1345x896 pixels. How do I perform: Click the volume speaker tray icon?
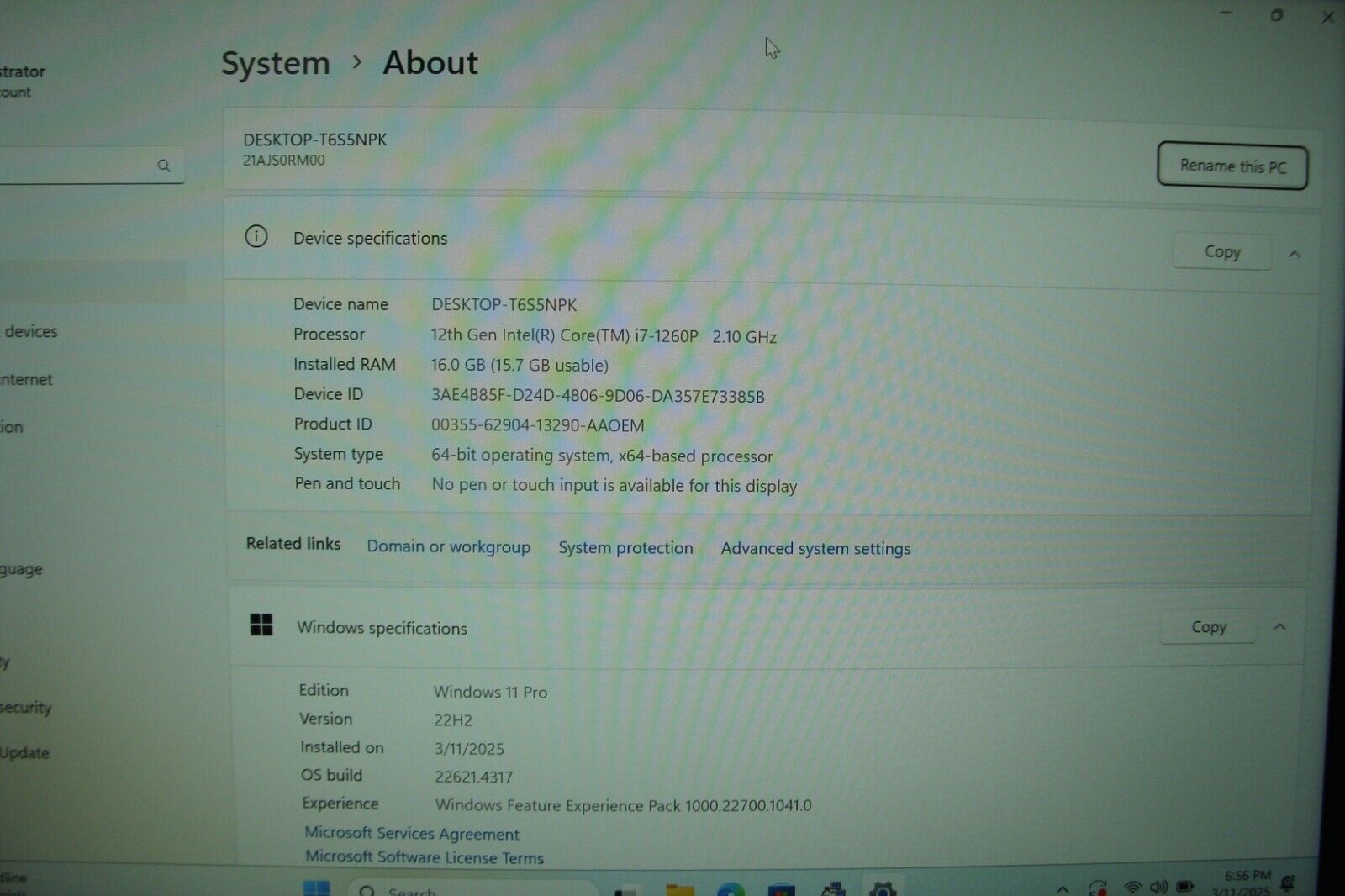point(1158,887)
